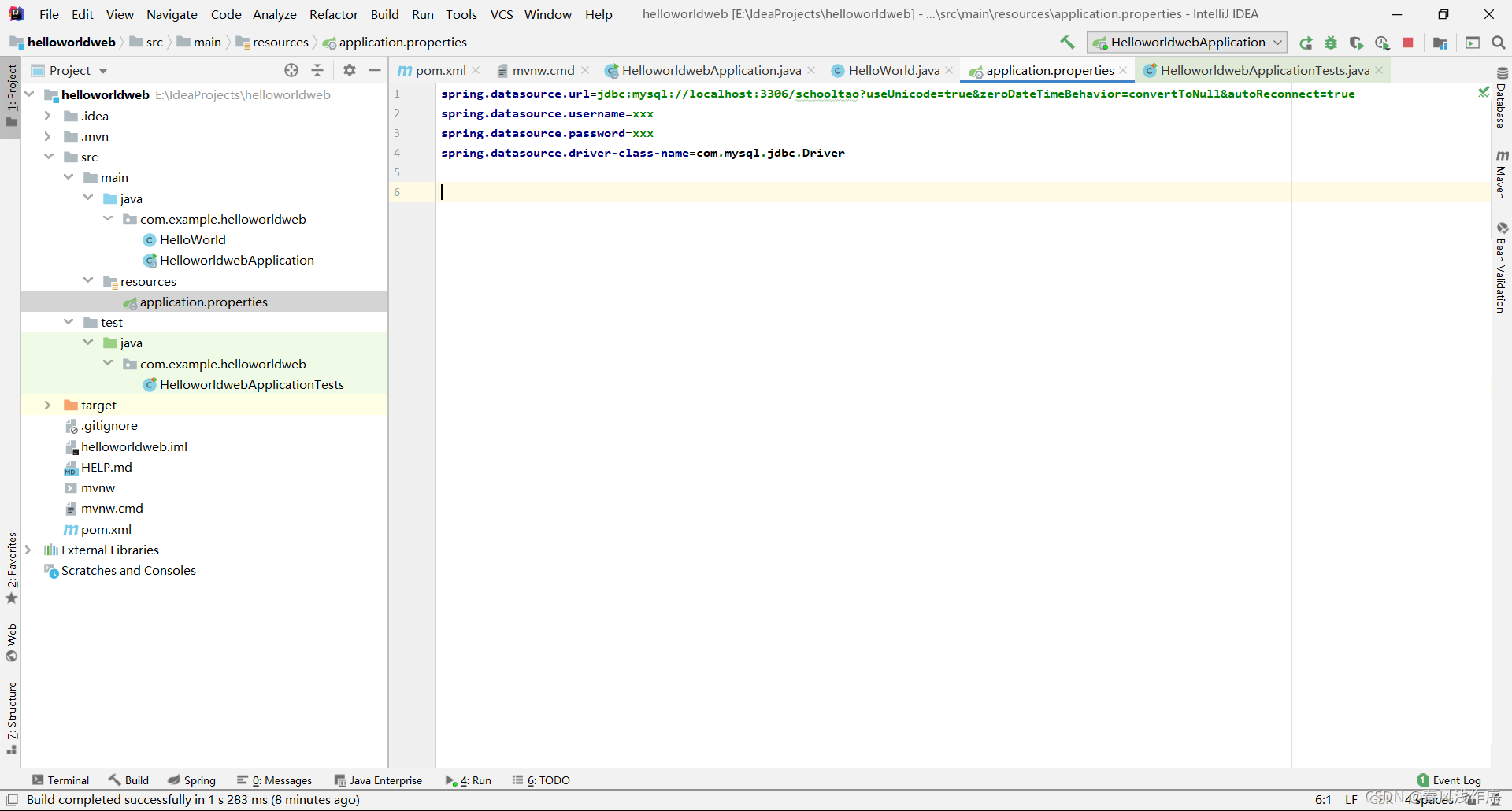1512x811 pixels.
Task: Open the 4: Run tool window
Action: pyautogui.click(x=468, y=780)
